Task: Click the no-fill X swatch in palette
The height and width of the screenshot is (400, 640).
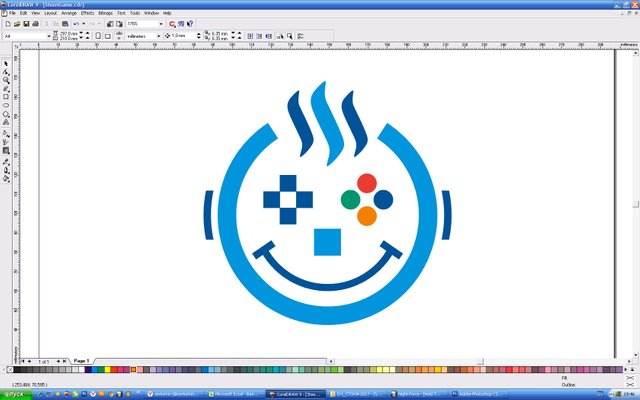Action: click(x=10, y=370)
